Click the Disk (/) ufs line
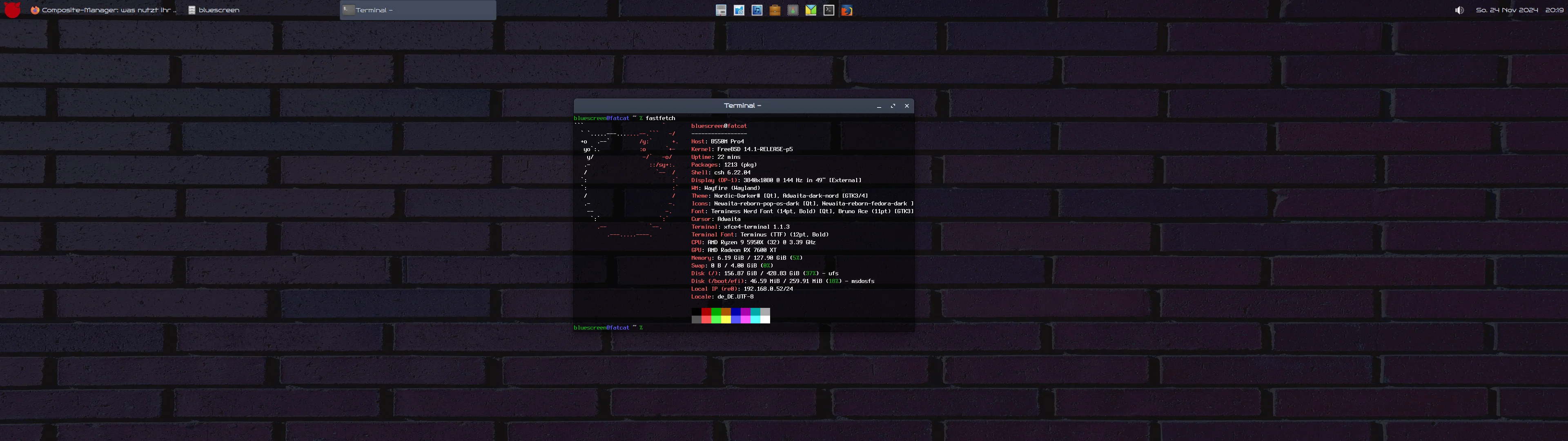Screen dimensions: 1568x441 (x=764, y=274)
